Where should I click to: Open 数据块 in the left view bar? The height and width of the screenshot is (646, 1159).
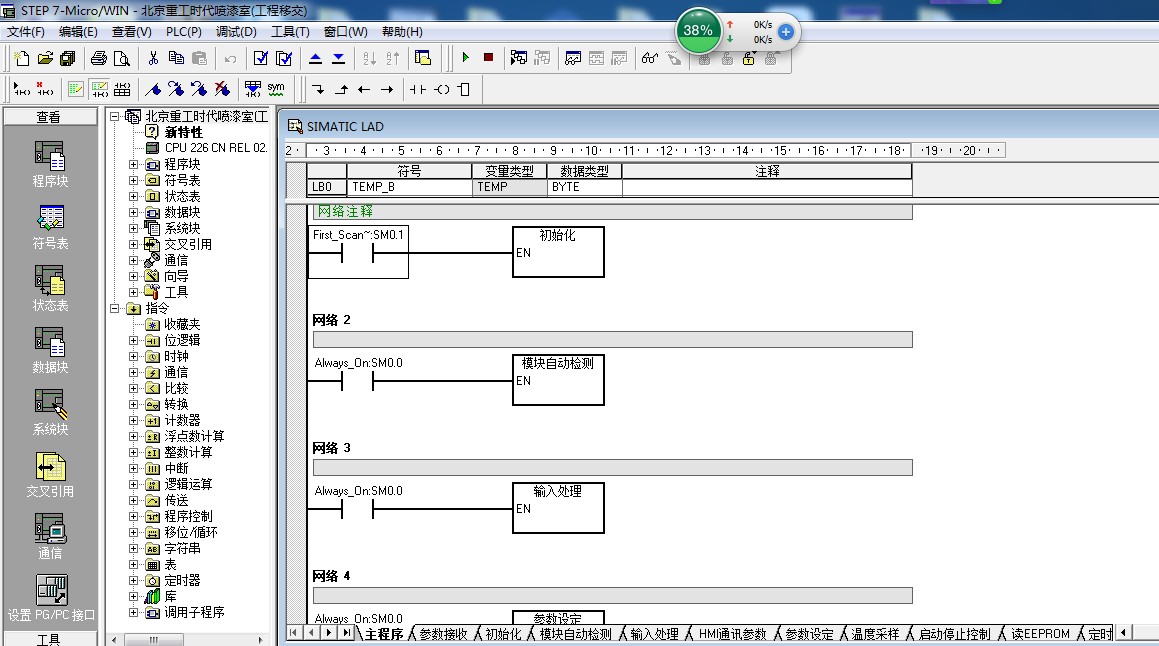[x=50, y=350]
